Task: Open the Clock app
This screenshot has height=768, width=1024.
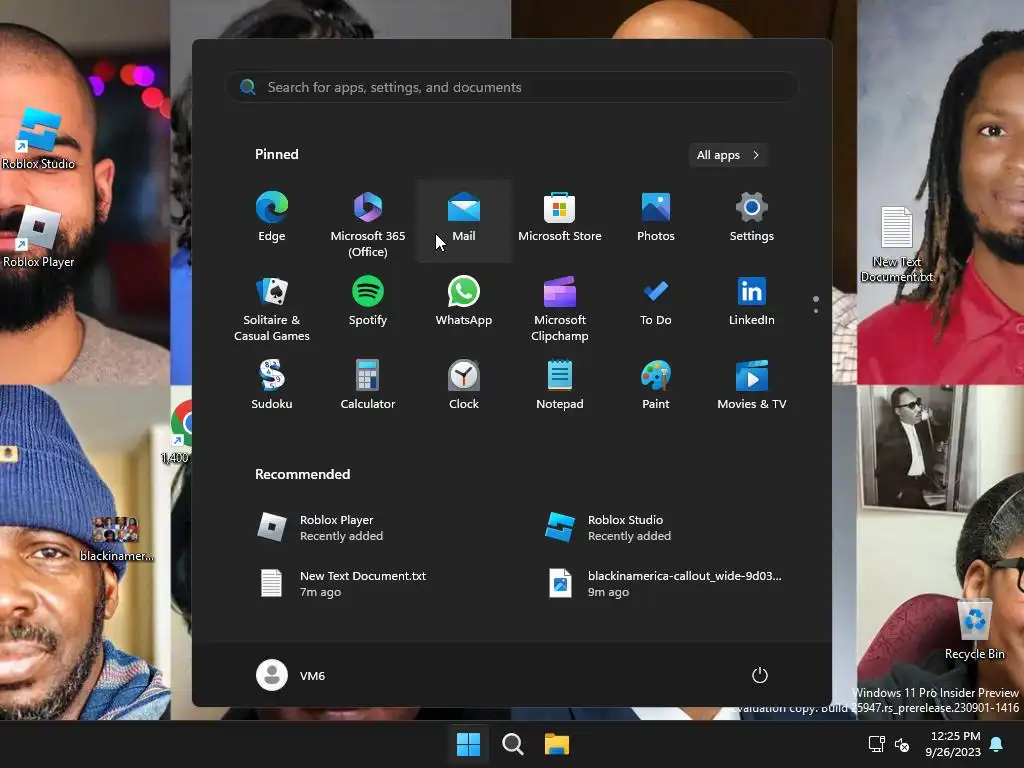Action: click(464, 385)
